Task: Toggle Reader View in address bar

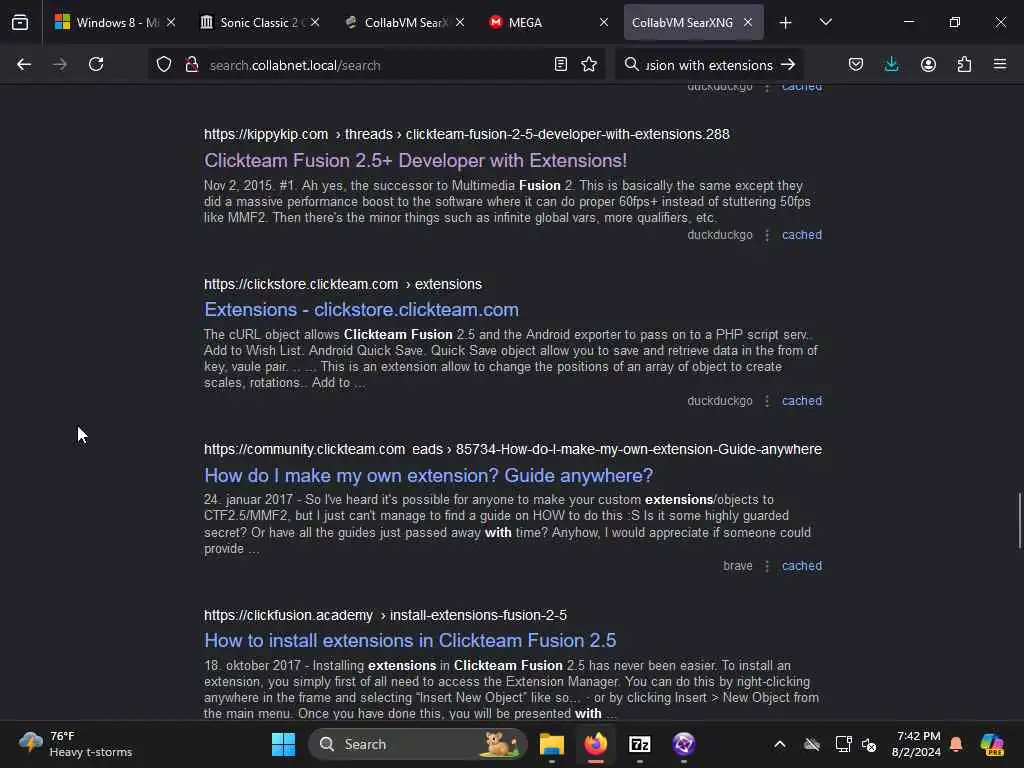Action: pos(560,65)
